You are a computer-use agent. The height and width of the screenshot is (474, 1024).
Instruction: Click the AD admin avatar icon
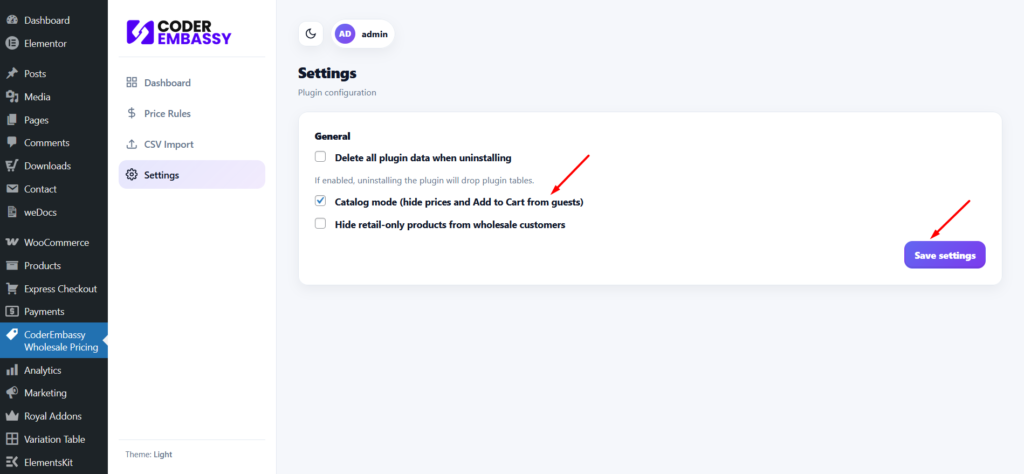(x=345, y=33)
